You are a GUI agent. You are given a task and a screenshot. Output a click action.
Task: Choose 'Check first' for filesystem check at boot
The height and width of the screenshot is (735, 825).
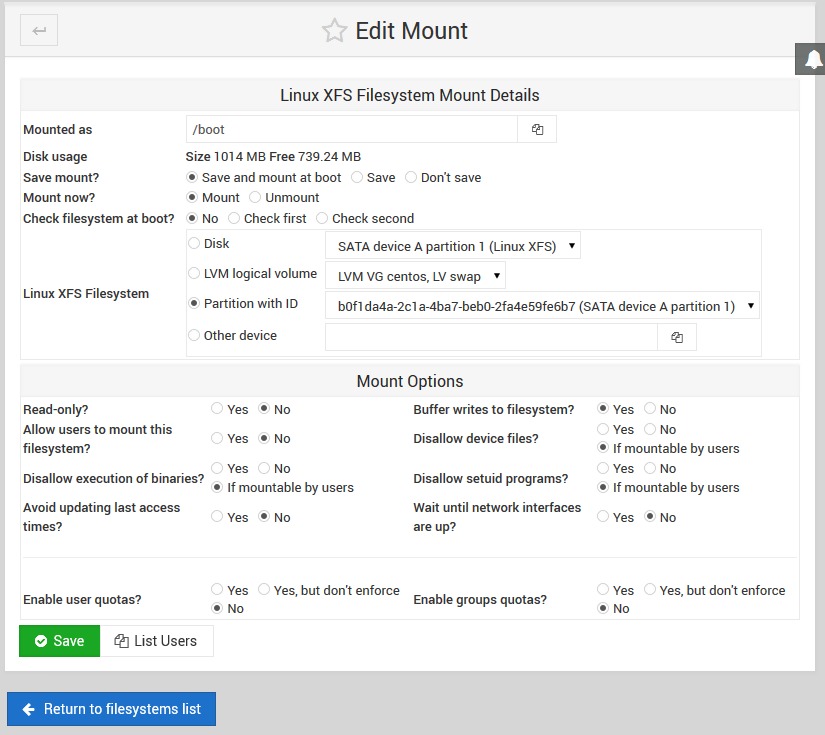pyautogui.click(x=234, y=219)
